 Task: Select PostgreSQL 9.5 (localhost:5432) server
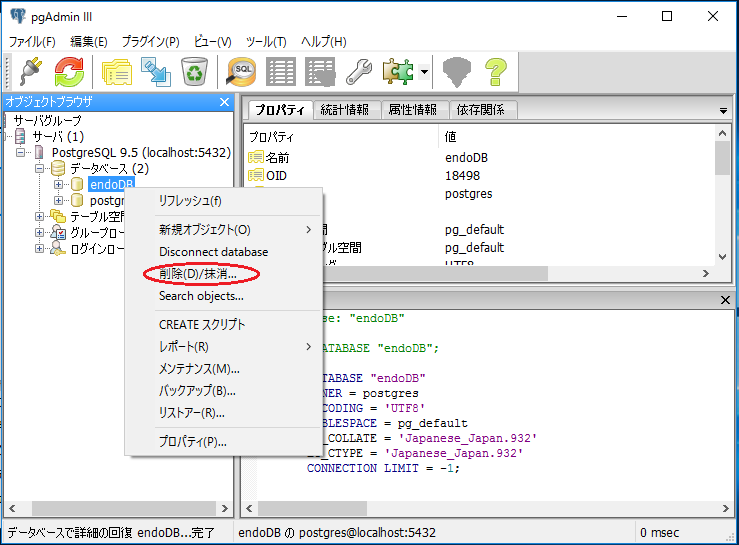click(x=141, y=153)
